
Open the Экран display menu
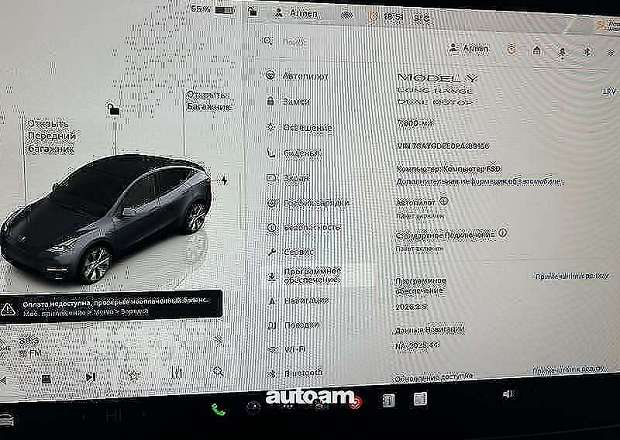click(x=288, y=178)
